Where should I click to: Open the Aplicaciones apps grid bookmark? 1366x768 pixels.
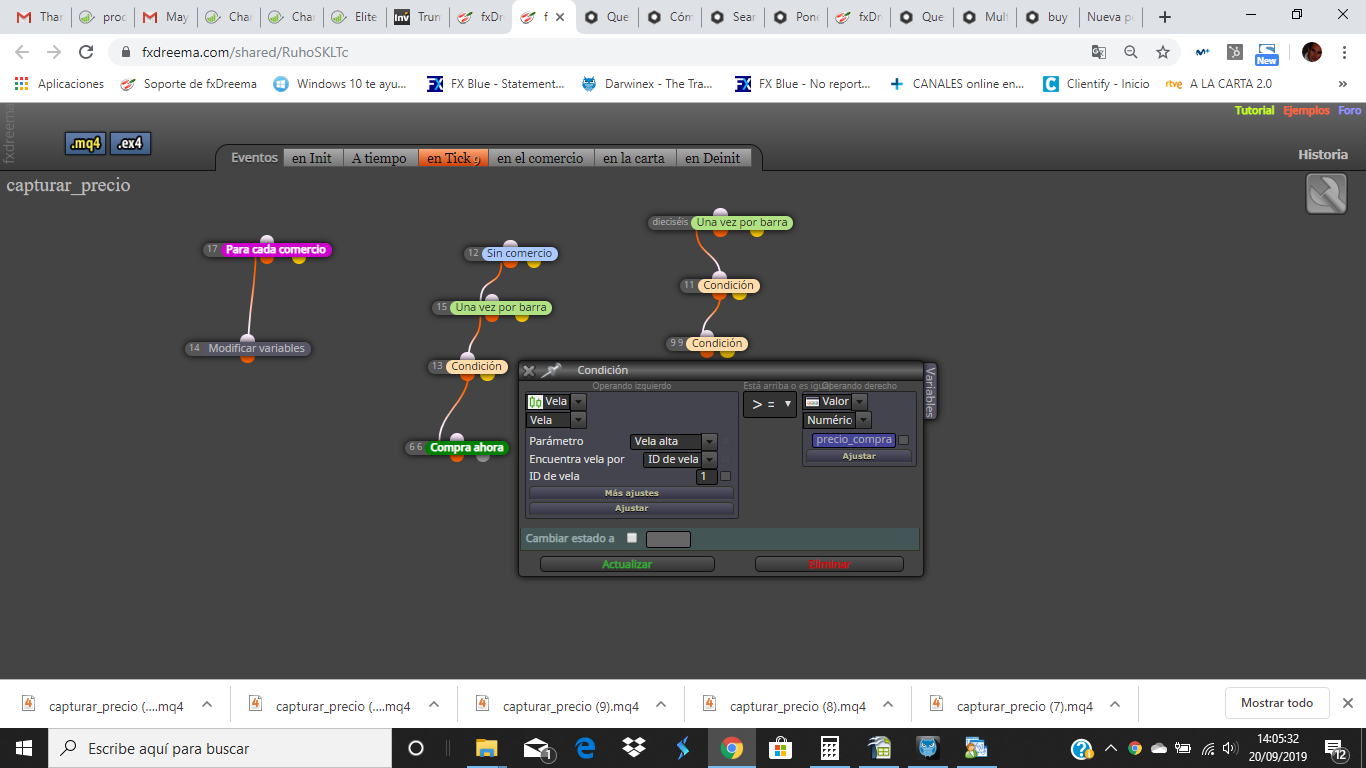point(59,84)
